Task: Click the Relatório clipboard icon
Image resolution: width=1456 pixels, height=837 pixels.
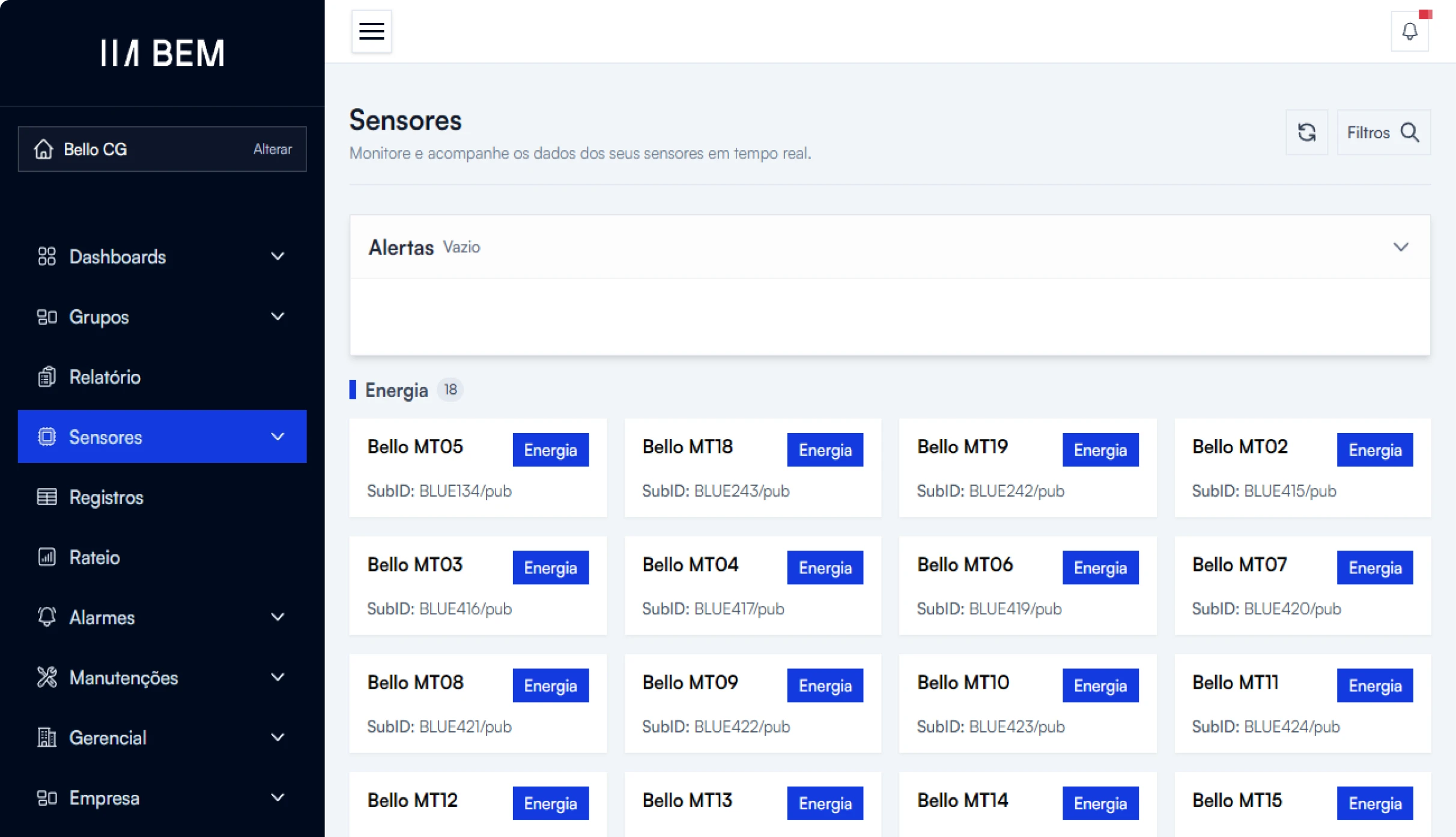Action: click(47, 376)
